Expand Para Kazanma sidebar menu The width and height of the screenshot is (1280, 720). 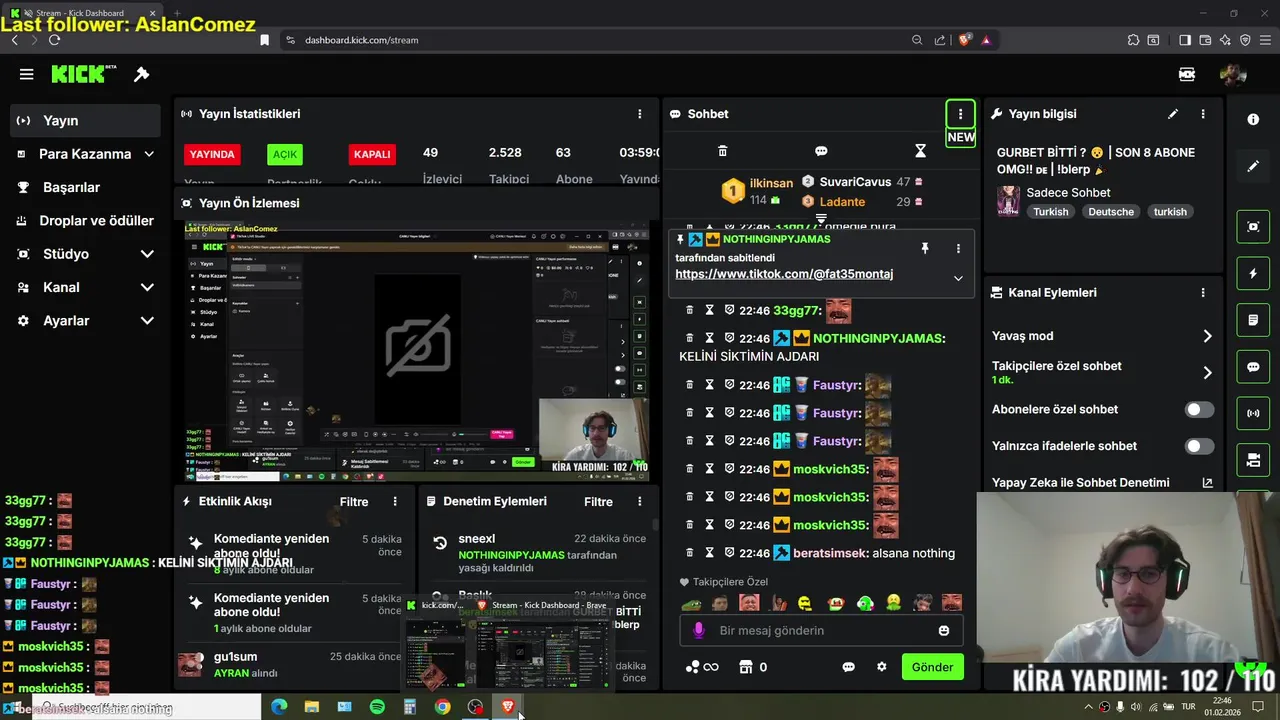(x=149, y=154)
